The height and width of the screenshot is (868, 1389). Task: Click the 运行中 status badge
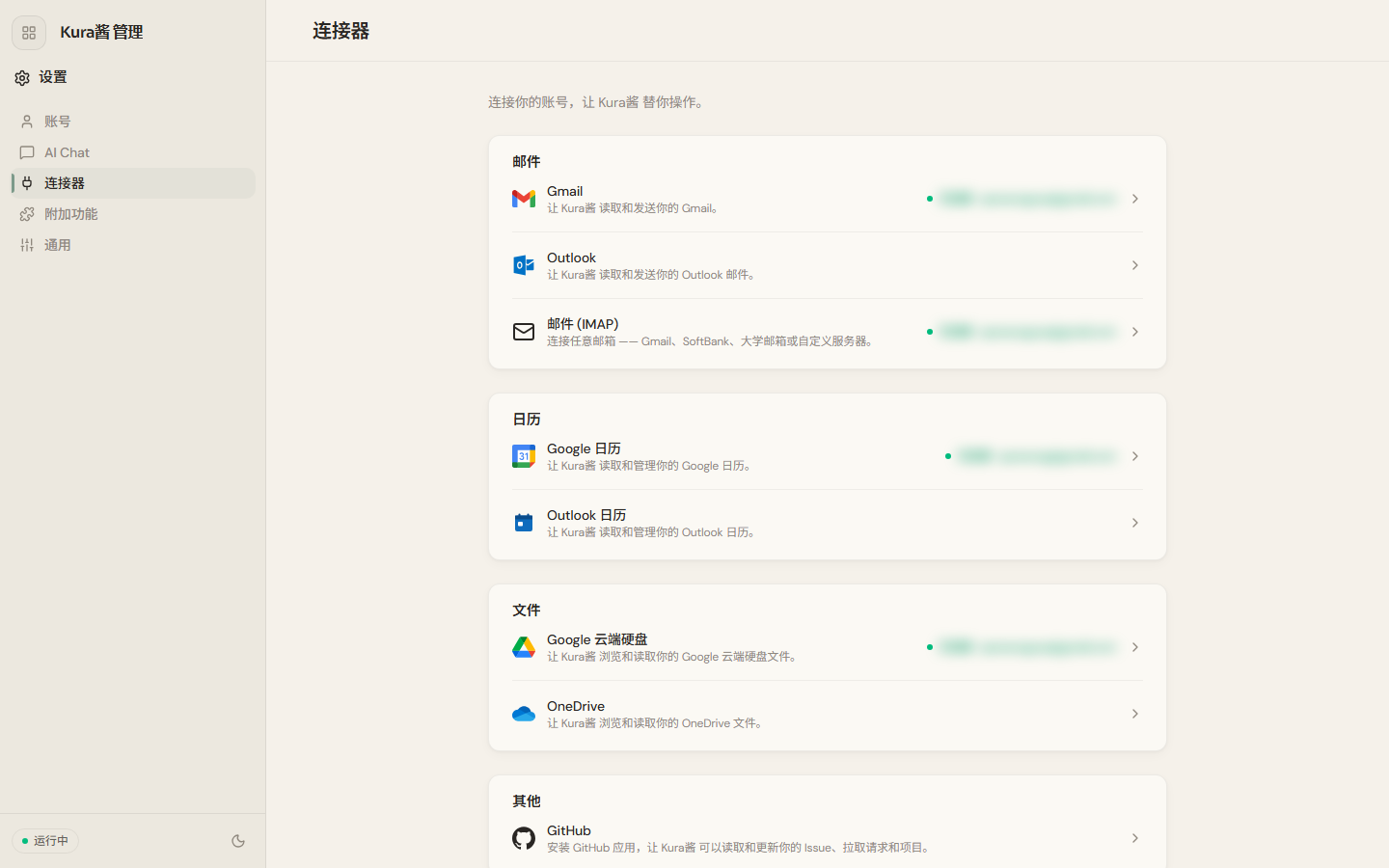click(x=45, y=841)
